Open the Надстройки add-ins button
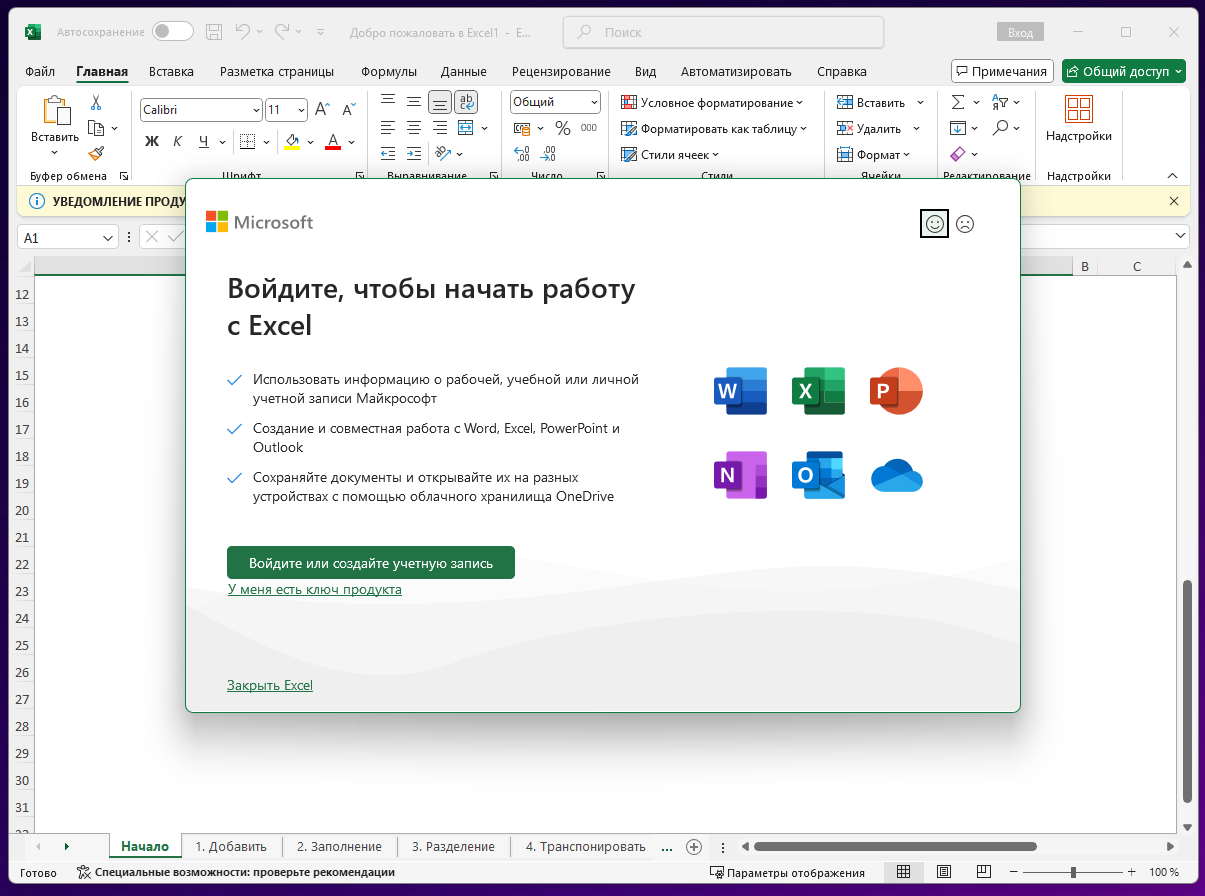This screenshot has height=896, width=1205. (1079, 118)
